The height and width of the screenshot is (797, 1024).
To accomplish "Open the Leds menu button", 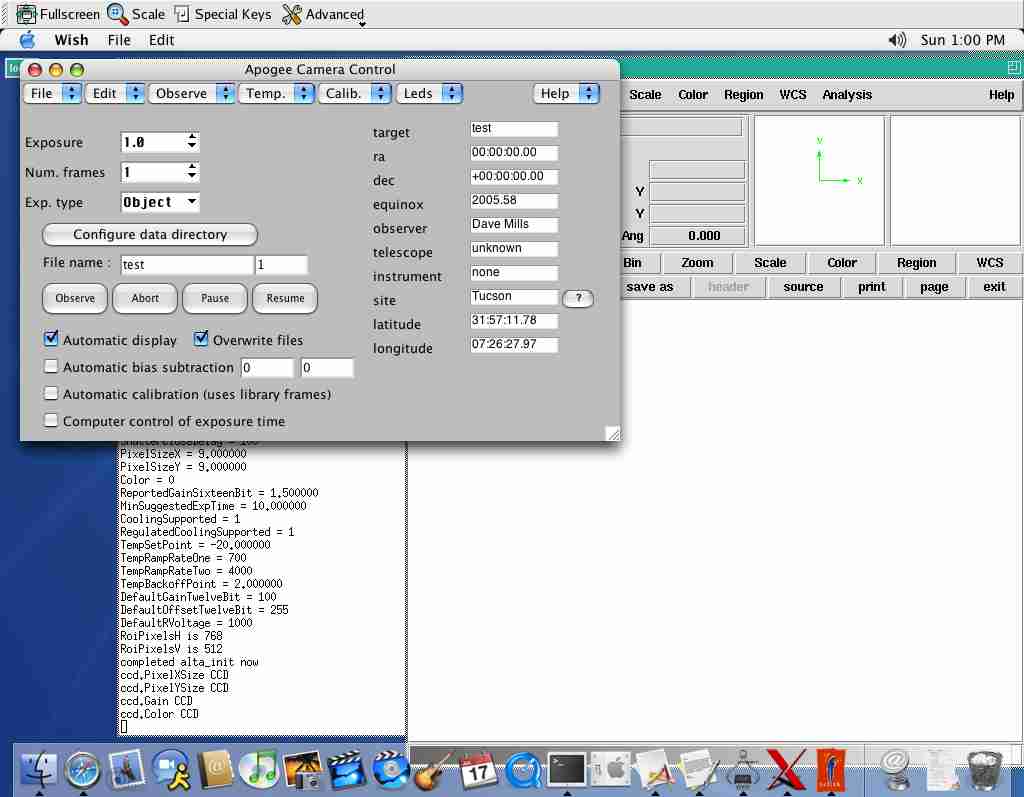I will [x=429, y=93].
